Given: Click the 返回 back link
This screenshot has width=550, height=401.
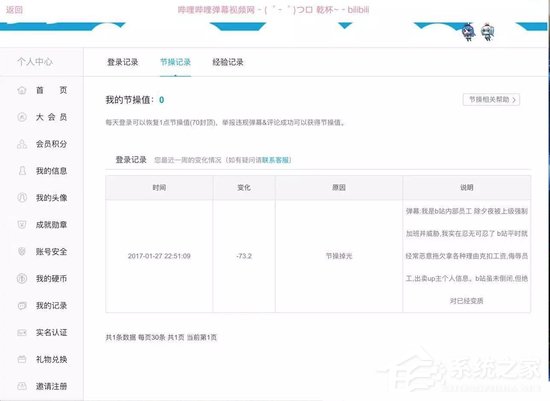Looking at the screenshot, I should click(x=14, y=10).
